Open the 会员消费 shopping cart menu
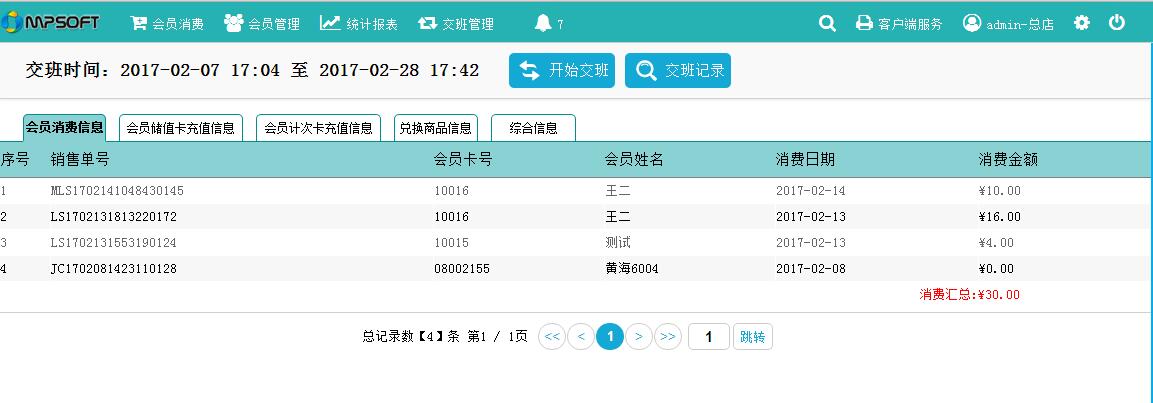Image resolution: width=1153 pixels, height=403 pixels. click(x=167, y=23)
